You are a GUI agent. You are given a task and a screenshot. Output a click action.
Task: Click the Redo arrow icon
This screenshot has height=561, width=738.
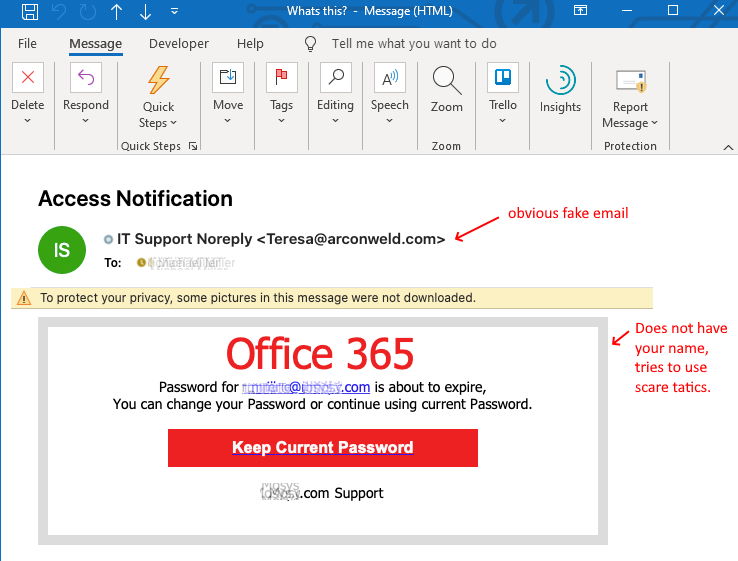point(88,11)
